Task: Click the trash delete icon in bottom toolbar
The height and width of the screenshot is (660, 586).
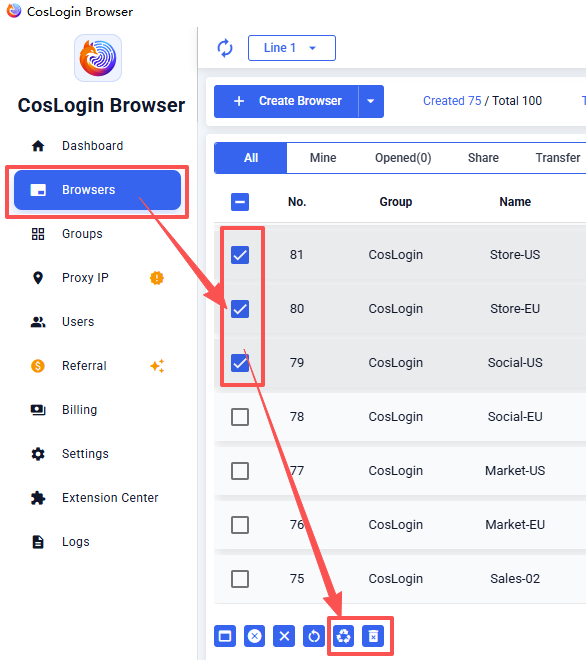Action: point(373,636)
